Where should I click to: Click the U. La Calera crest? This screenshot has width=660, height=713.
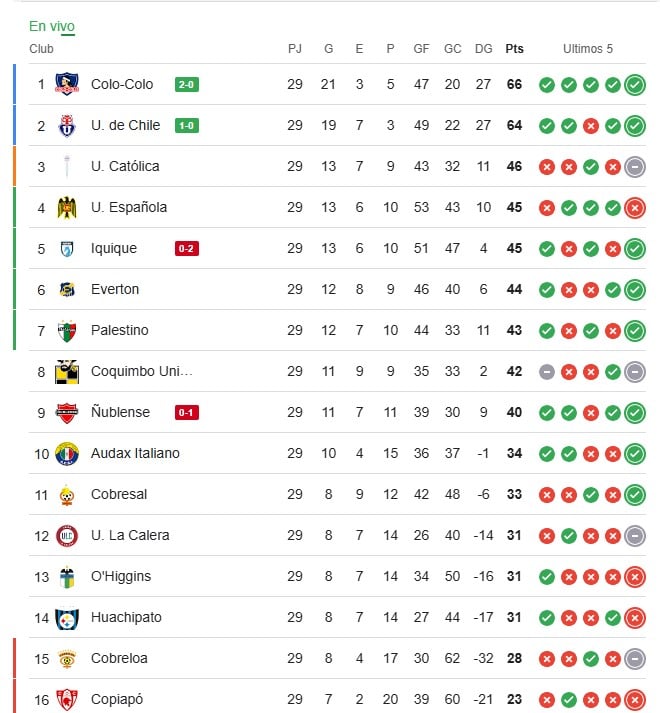tap(67, 536)
